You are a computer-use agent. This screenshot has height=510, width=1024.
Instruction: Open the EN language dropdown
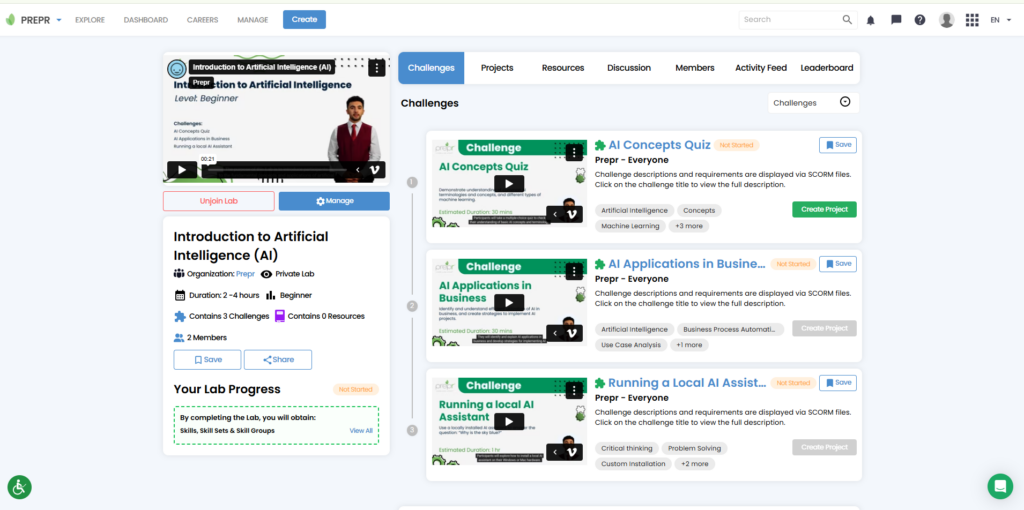(1000, 20)
